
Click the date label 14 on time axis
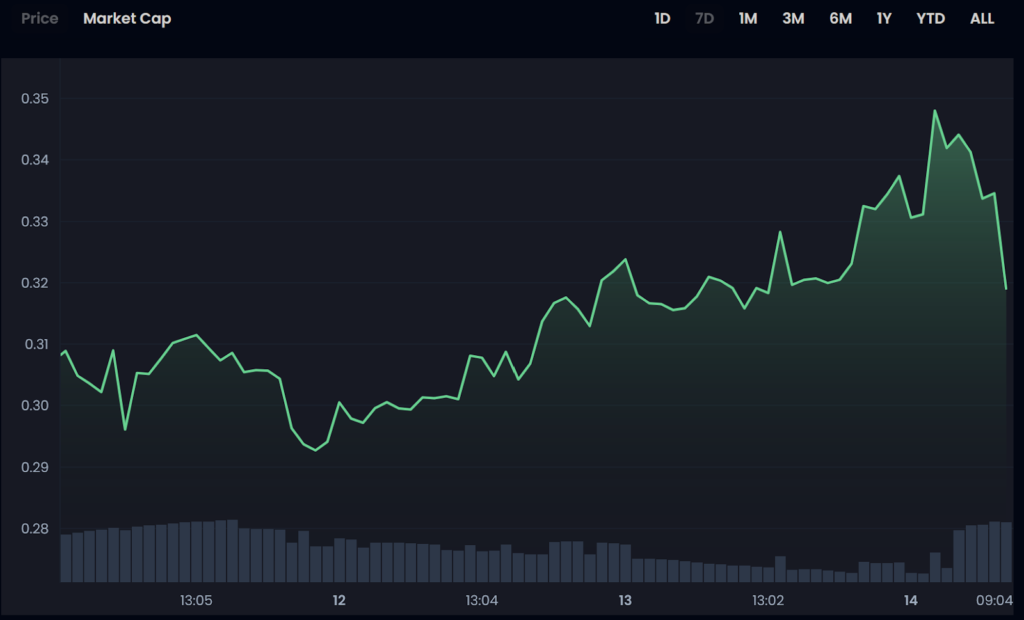910,601
